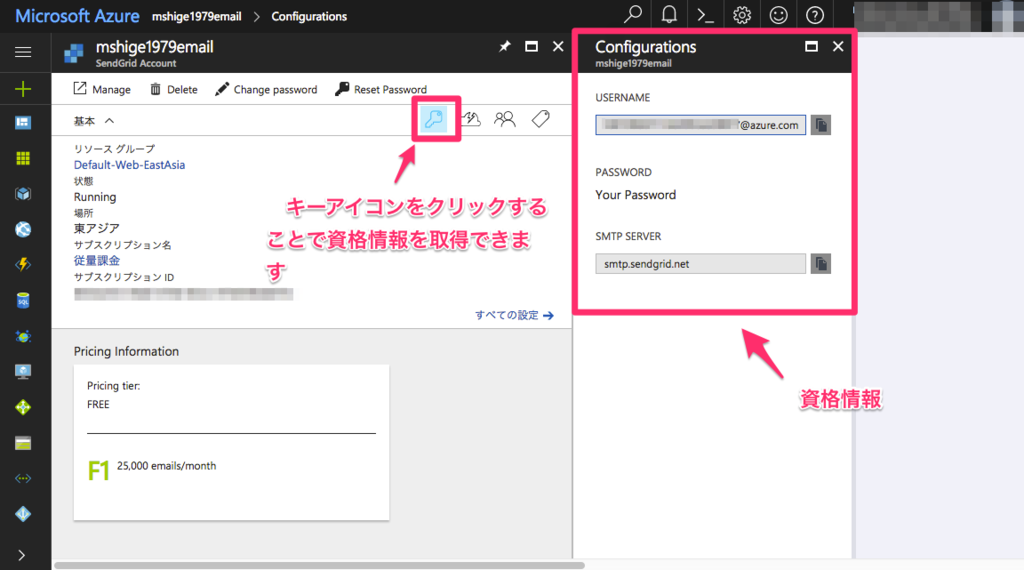The image size is (1024, 570).
Task: Open SQL databases icon in sidebar
Action: 23,300
